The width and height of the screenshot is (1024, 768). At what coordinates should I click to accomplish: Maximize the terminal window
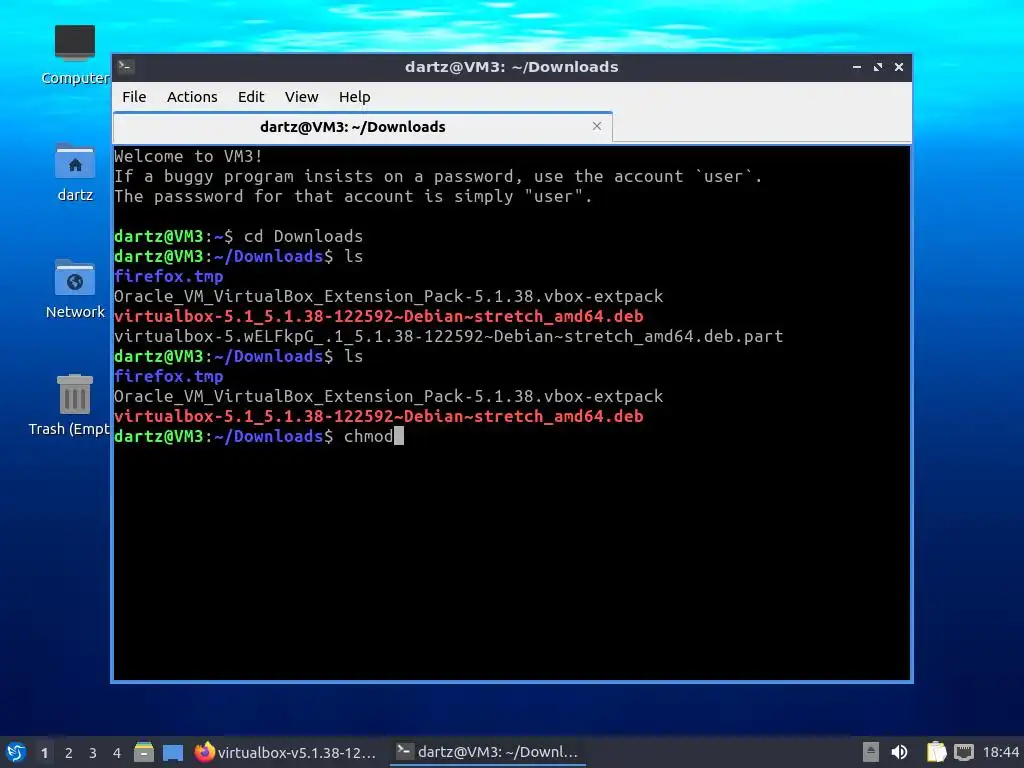[878, 67]
